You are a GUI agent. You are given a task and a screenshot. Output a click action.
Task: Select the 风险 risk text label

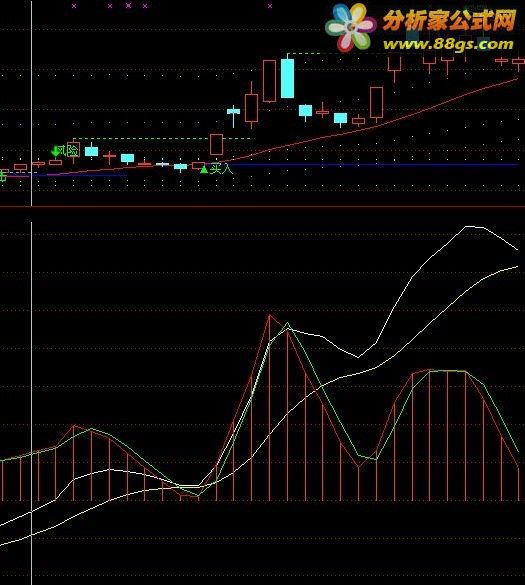[x=69, y=150]
